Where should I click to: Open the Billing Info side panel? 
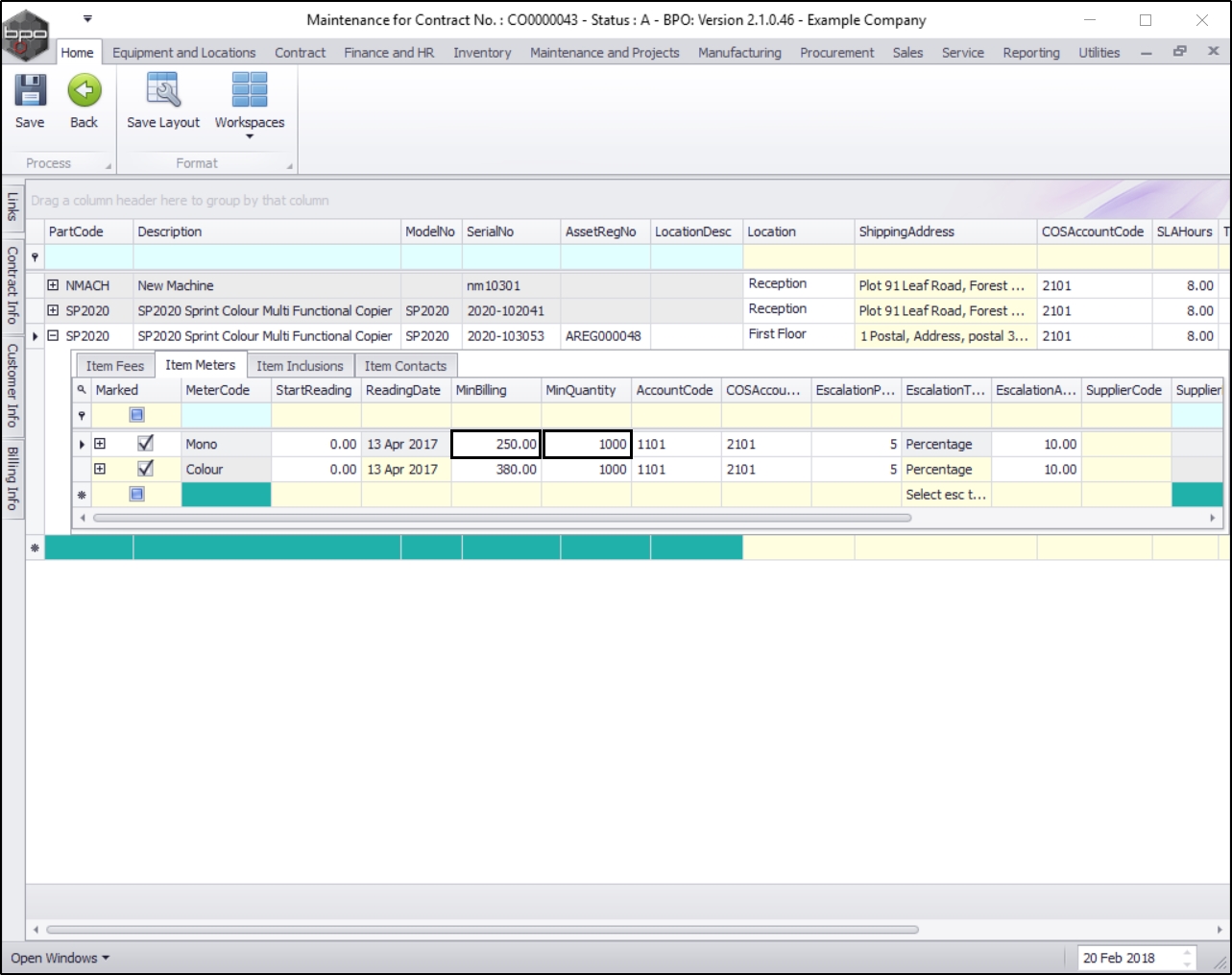[x=12, y=478]
